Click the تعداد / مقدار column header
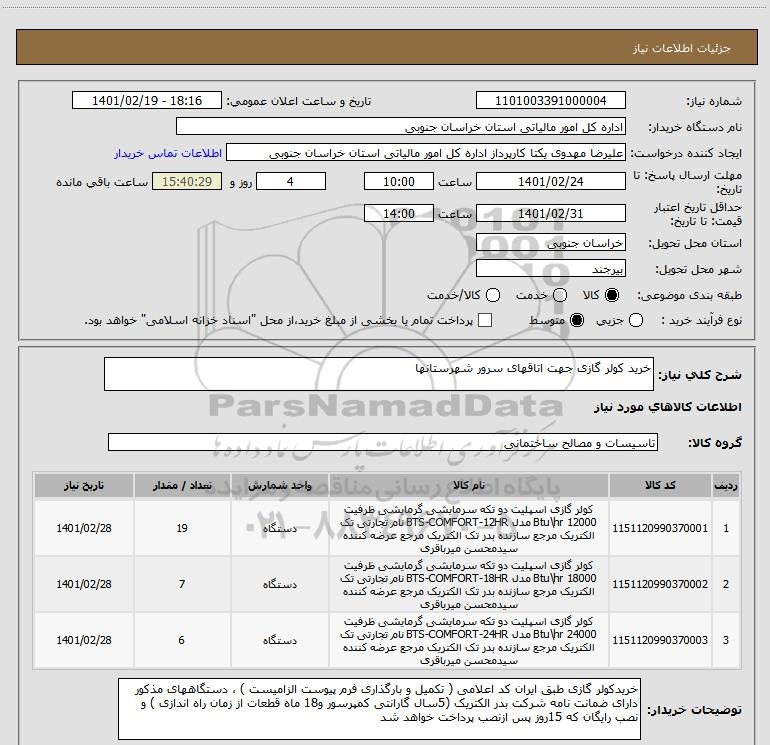The width and height of the screenshot is (770, 745). tap(182, 485)
